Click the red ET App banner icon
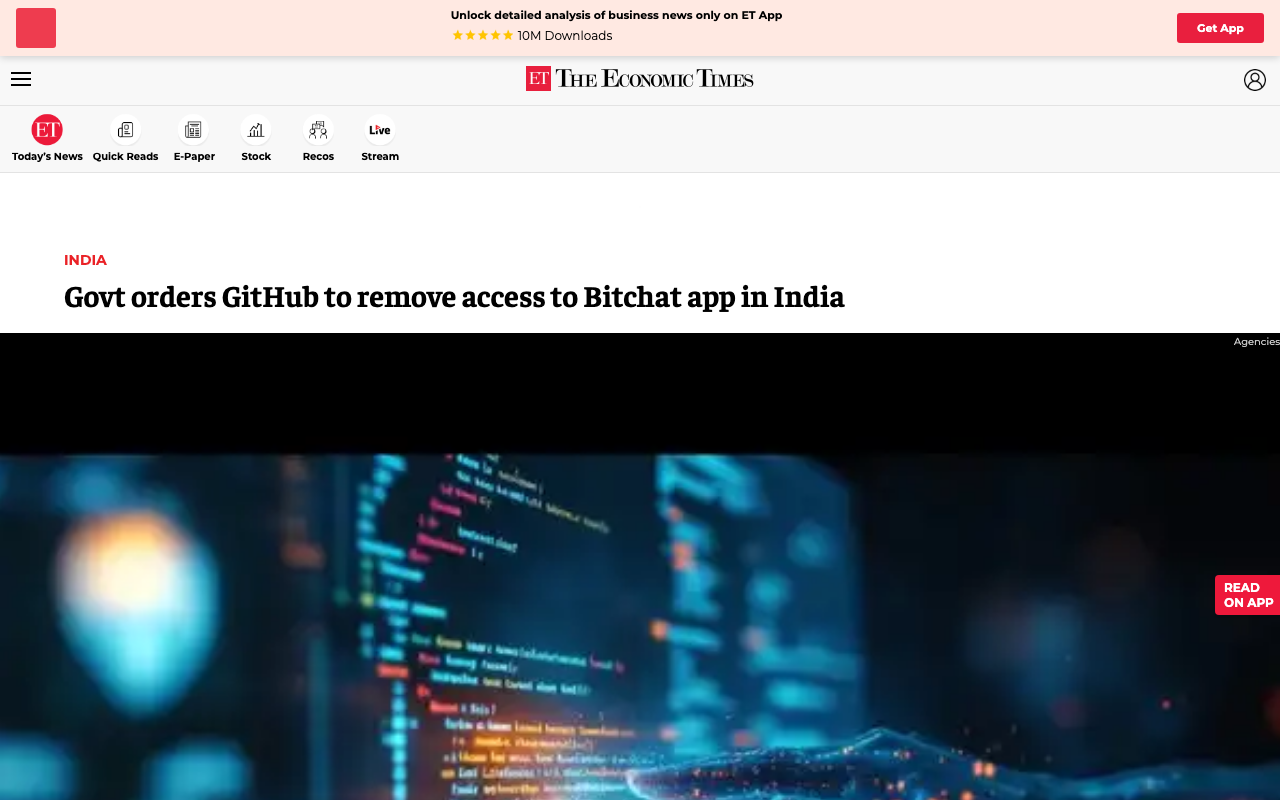This screenshot has width=1280, height=800. (x=36, y=28)
